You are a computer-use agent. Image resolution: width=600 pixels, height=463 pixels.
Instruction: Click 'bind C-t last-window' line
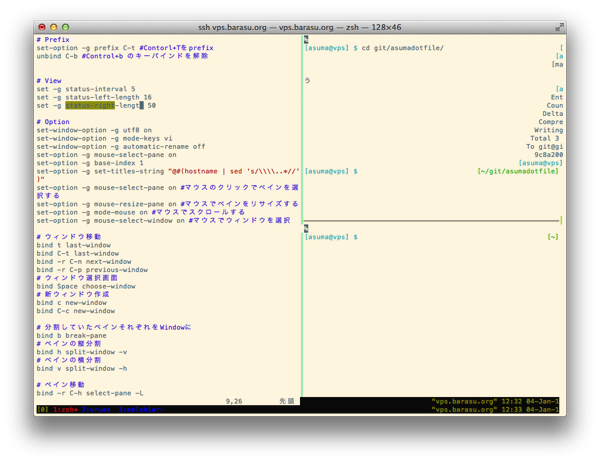coord(78,253)
